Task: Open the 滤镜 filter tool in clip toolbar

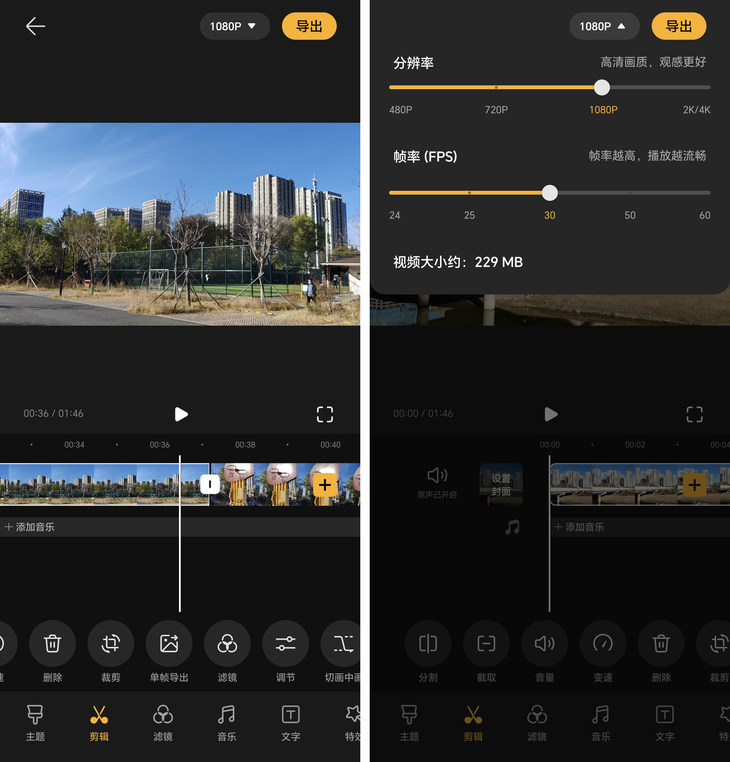Action: (227, 652)
